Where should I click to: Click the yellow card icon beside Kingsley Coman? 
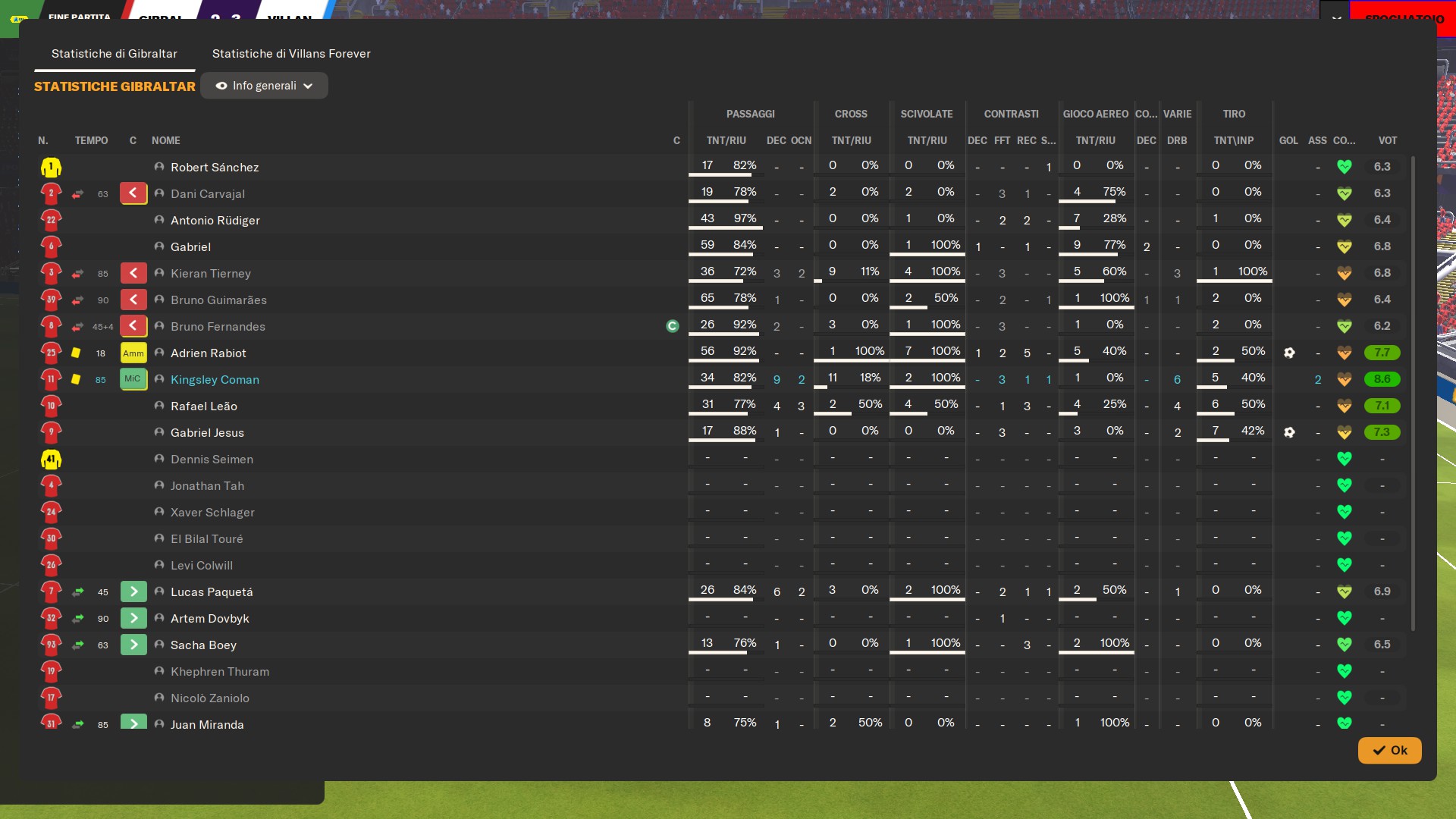click(x=76, y=379)
